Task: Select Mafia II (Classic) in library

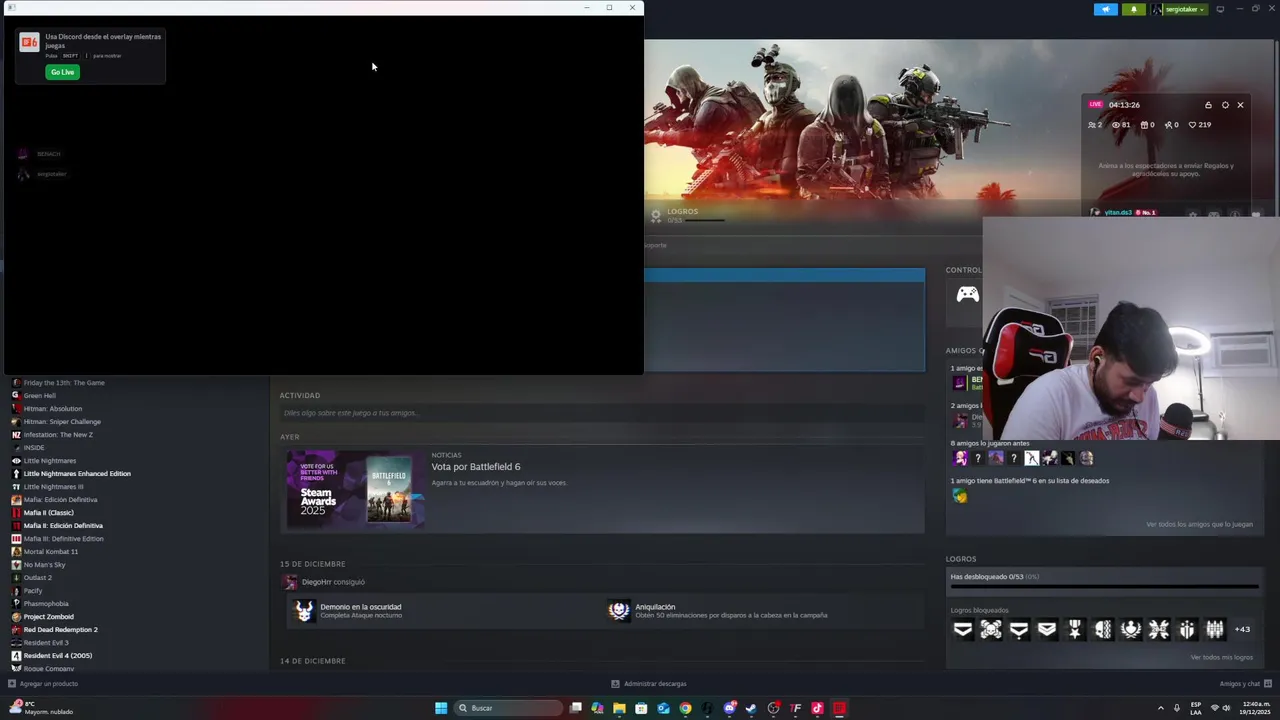Action: click(x=49, y=513)
